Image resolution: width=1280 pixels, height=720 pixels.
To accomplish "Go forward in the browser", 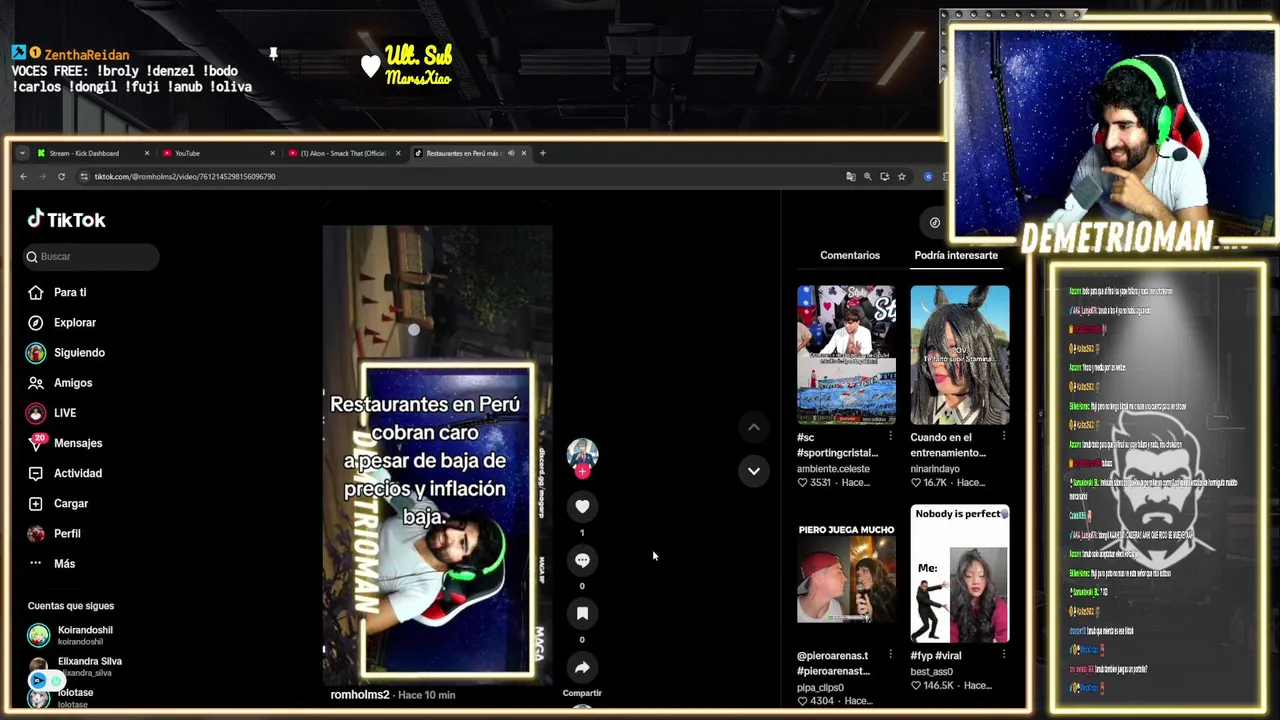I will [x=42, y=176].
